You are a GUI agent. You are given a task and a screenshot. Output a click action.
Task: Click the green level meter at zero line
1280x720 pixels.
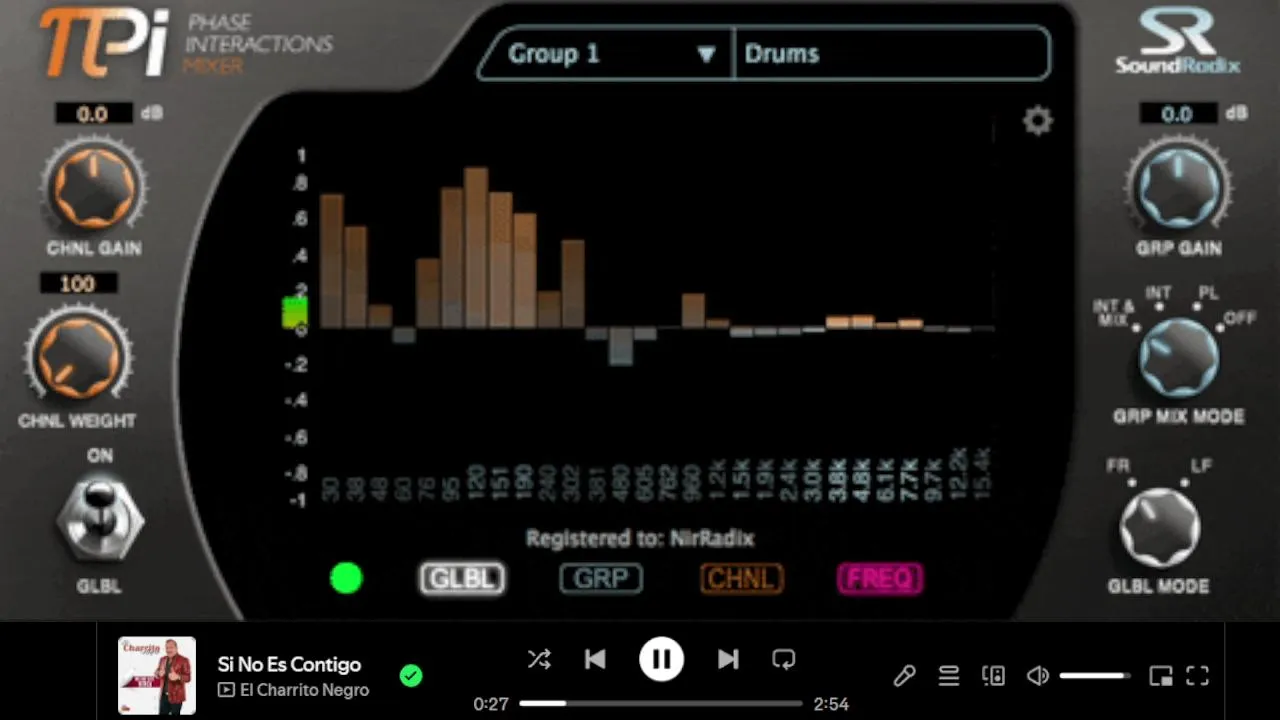294,313
